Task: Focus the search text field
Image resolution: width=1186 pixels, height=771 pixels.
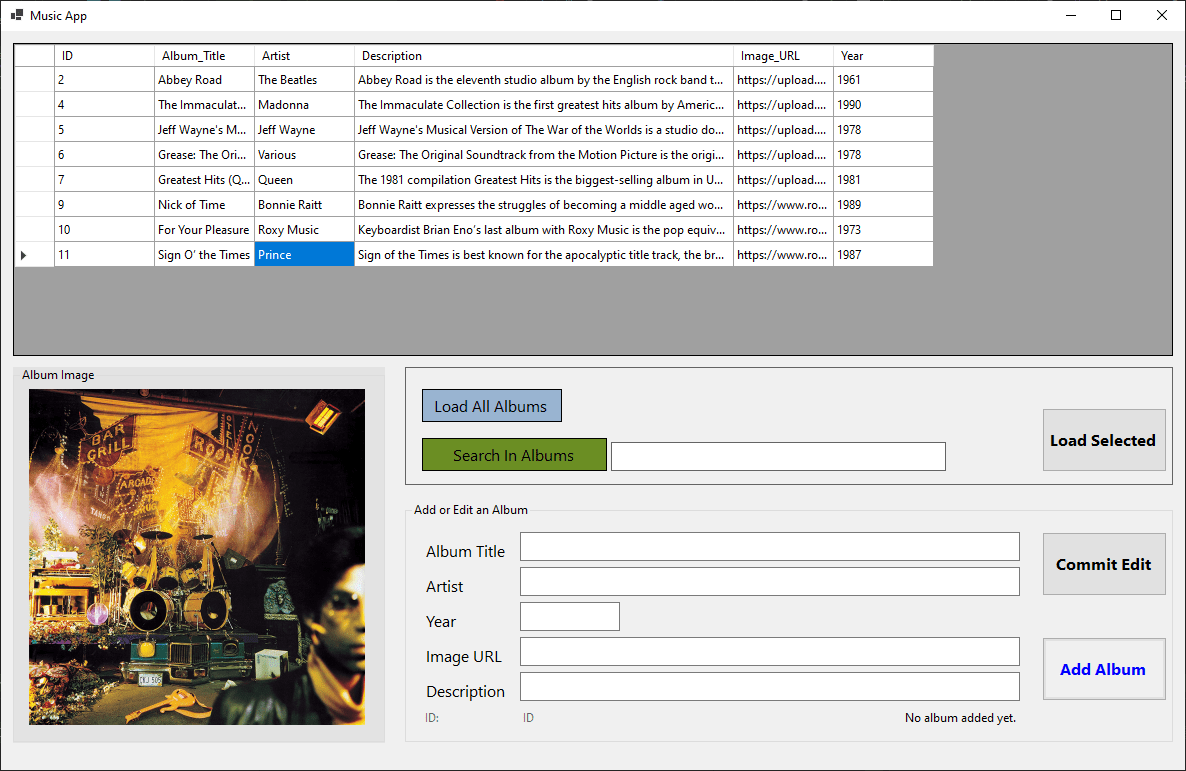Action: coord(778,456)
